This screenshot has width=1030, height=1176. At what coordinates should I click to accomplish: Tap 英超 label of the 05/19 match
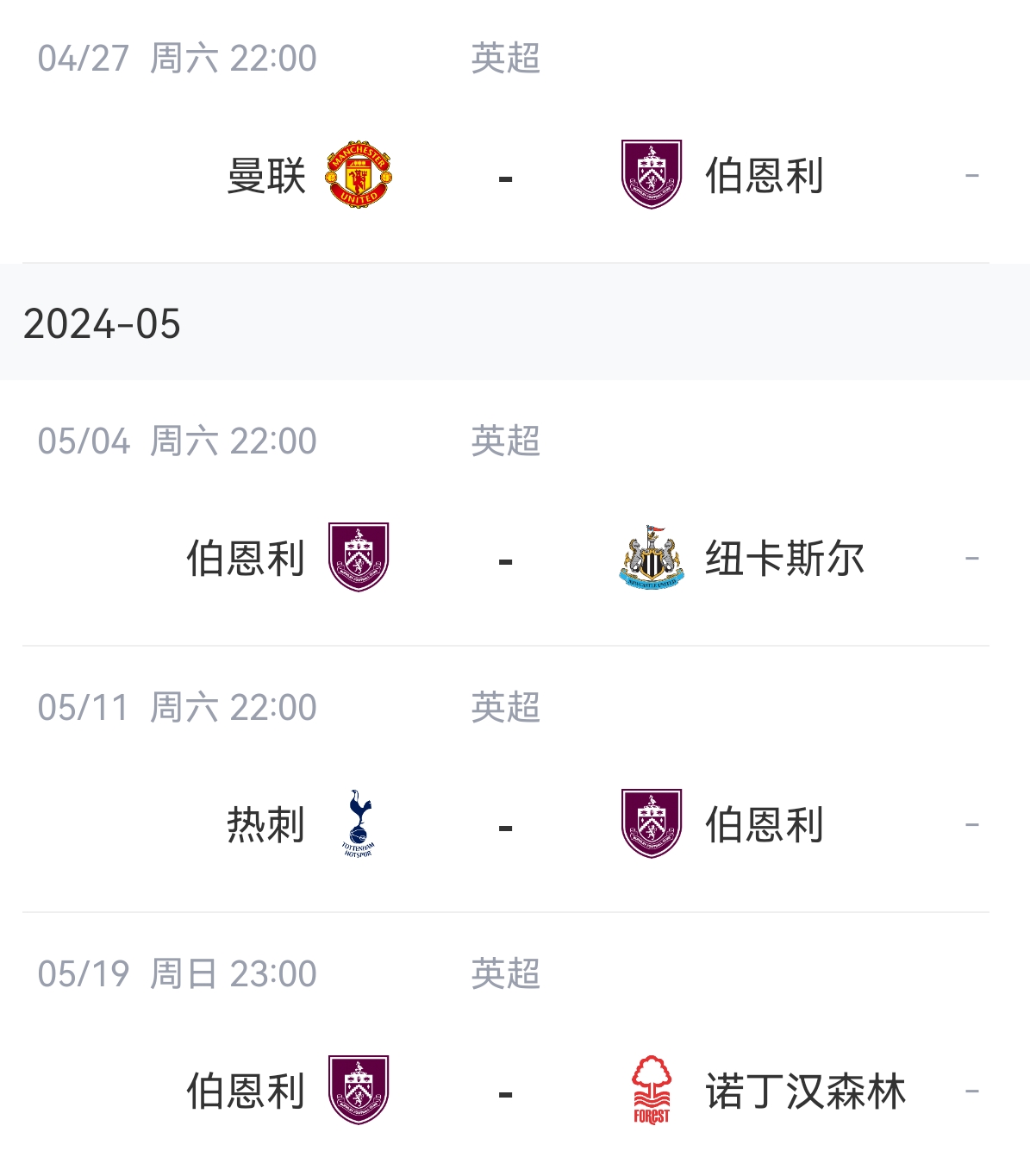[506, 974]
